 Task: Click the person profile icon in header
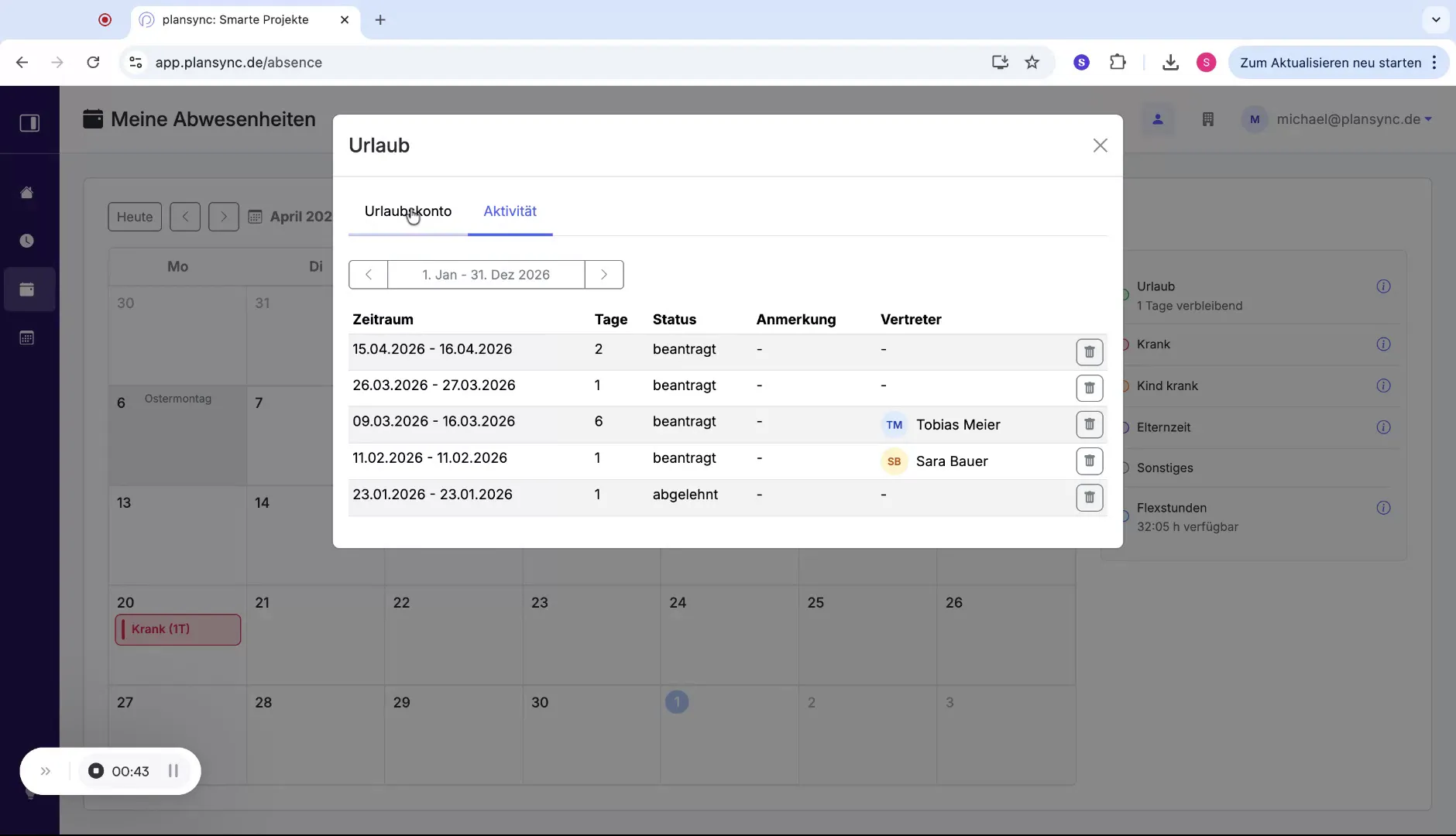tap(1158, 119)
